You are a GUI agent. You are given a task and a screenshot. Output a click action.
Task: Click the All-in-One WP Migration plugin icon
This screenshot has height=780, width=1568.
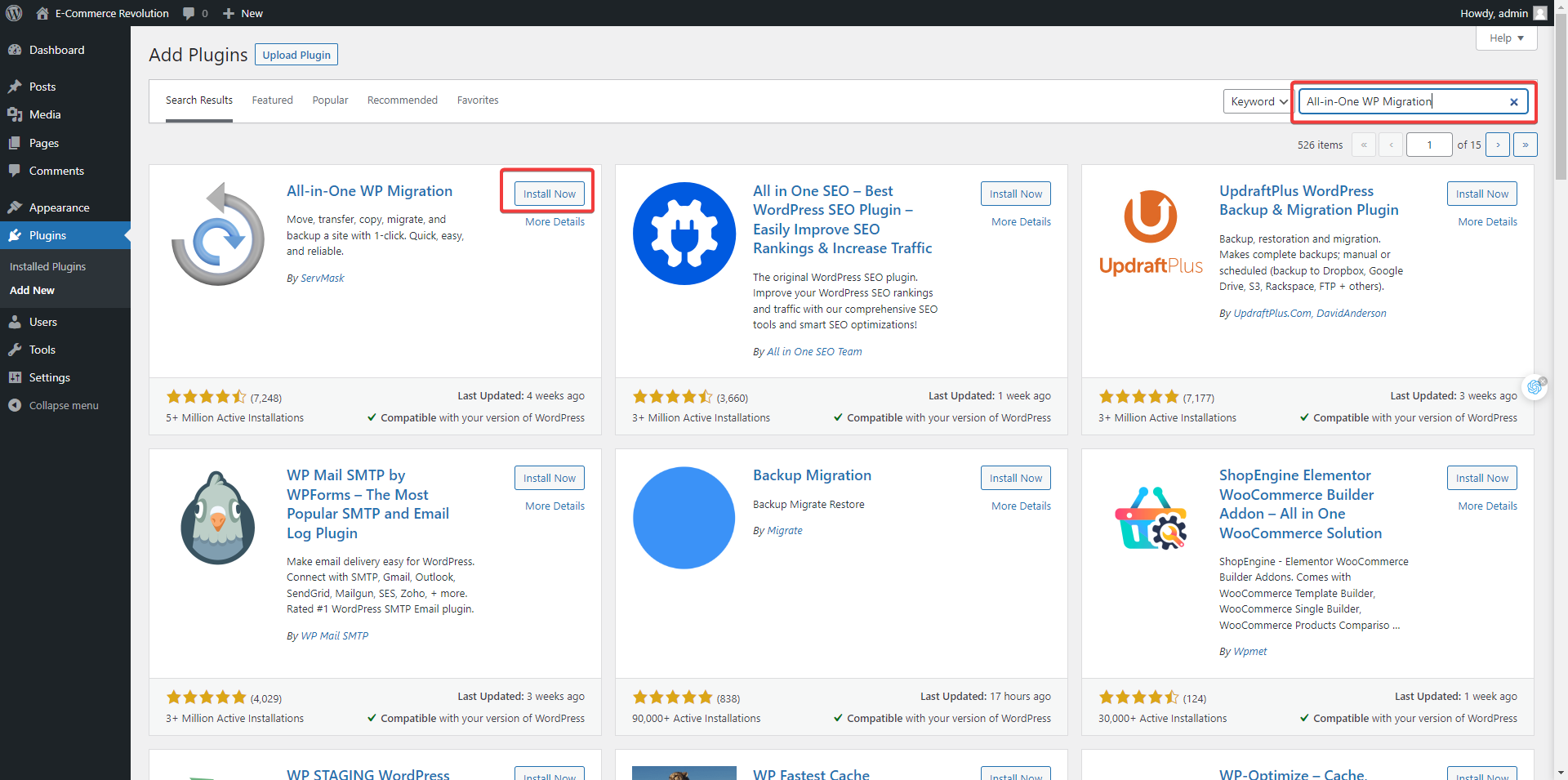(218, 234)
